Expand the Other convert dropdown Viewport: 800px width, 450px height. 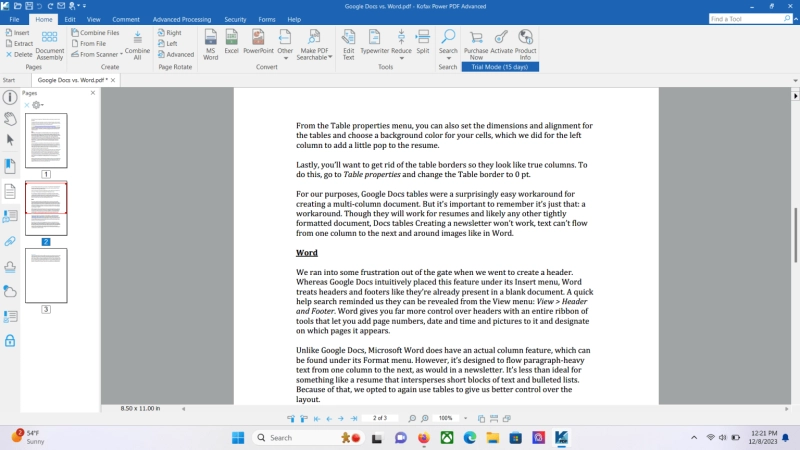click(x=285, y=58)
